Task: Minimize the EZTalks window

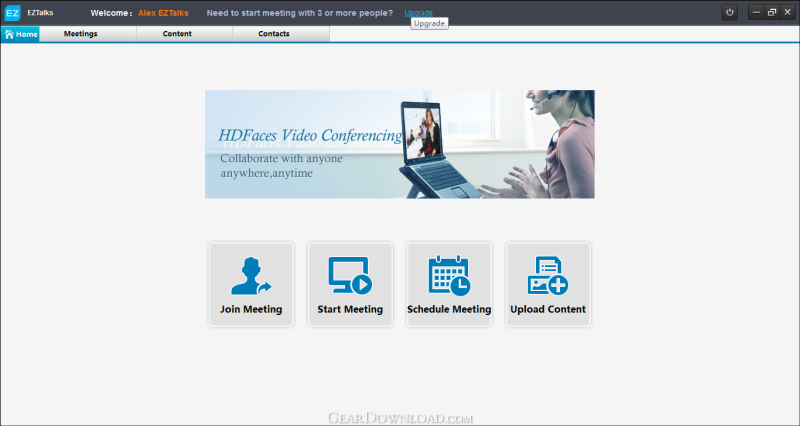Action: tap(756, 13)
